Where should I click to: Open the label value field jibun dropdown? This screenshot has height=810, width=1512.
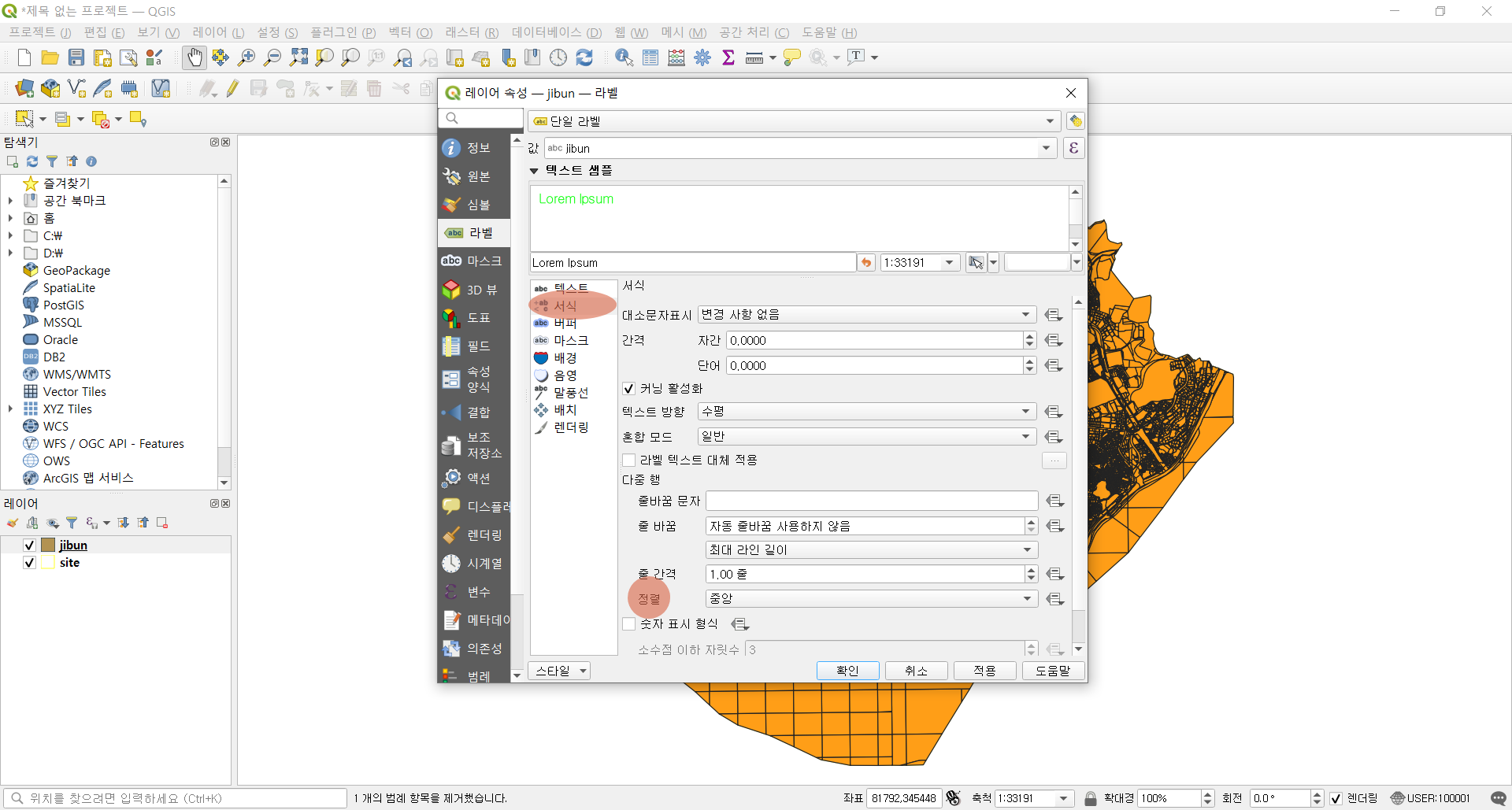(800, 148)
